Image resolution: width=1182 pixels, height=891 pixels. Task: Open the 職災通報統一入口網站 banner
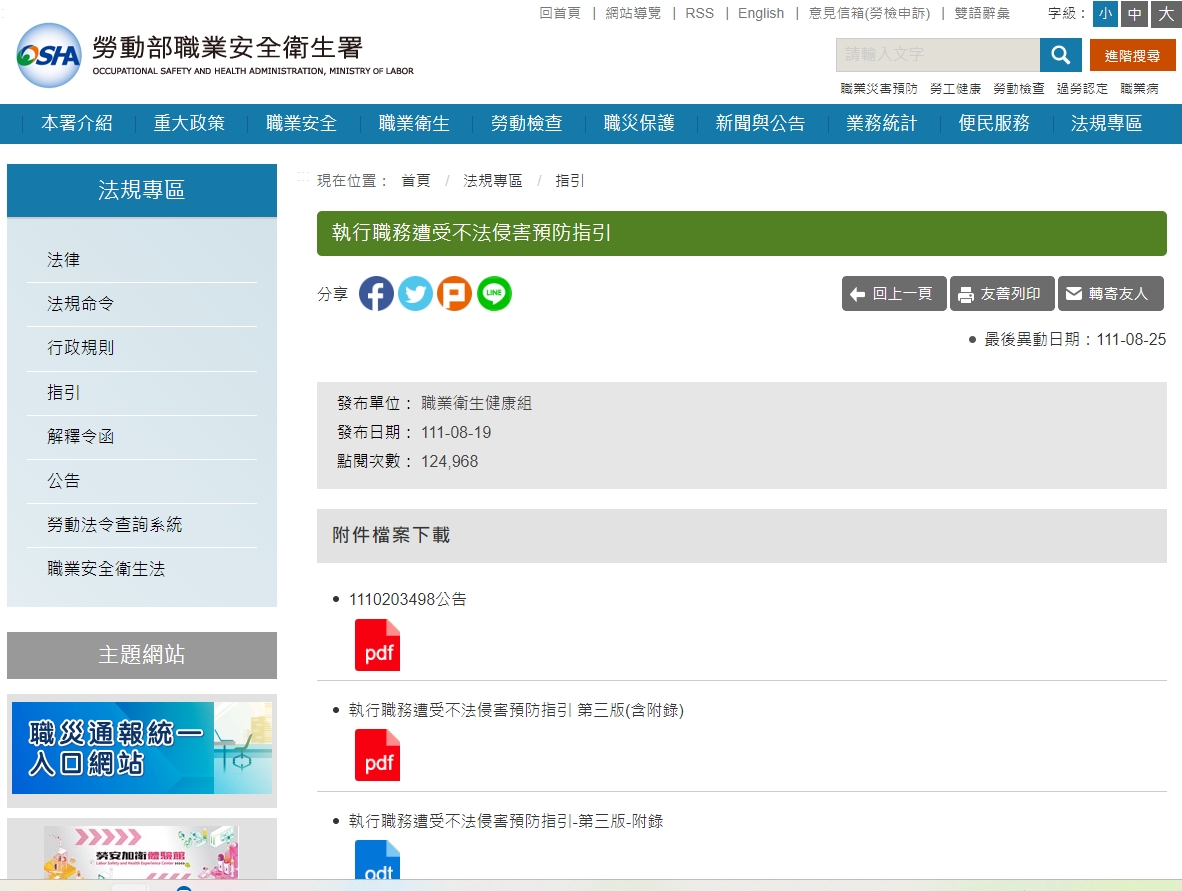pos(142,748)
